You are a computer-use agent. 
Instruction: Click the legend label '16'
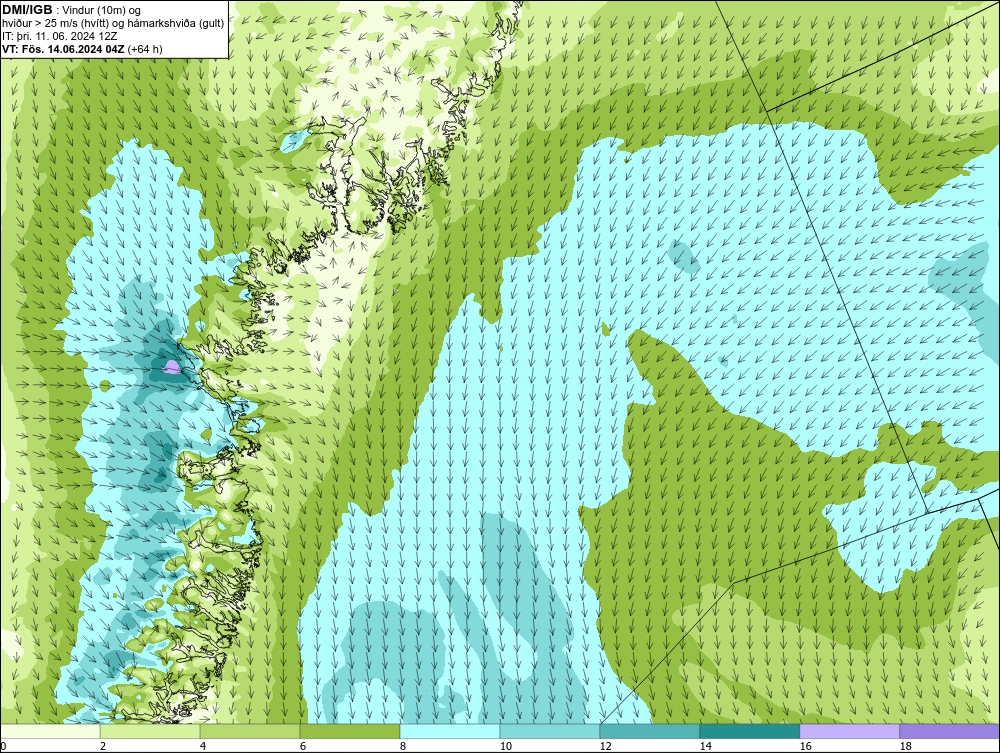805,746
